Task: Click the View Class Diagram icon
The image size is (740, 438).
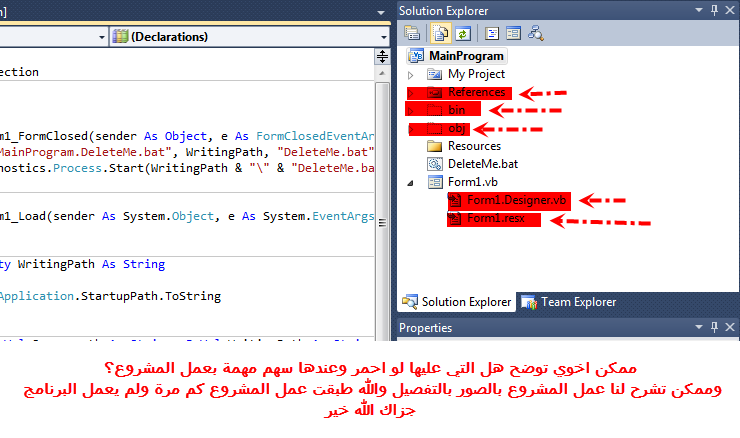Action: 535,33
